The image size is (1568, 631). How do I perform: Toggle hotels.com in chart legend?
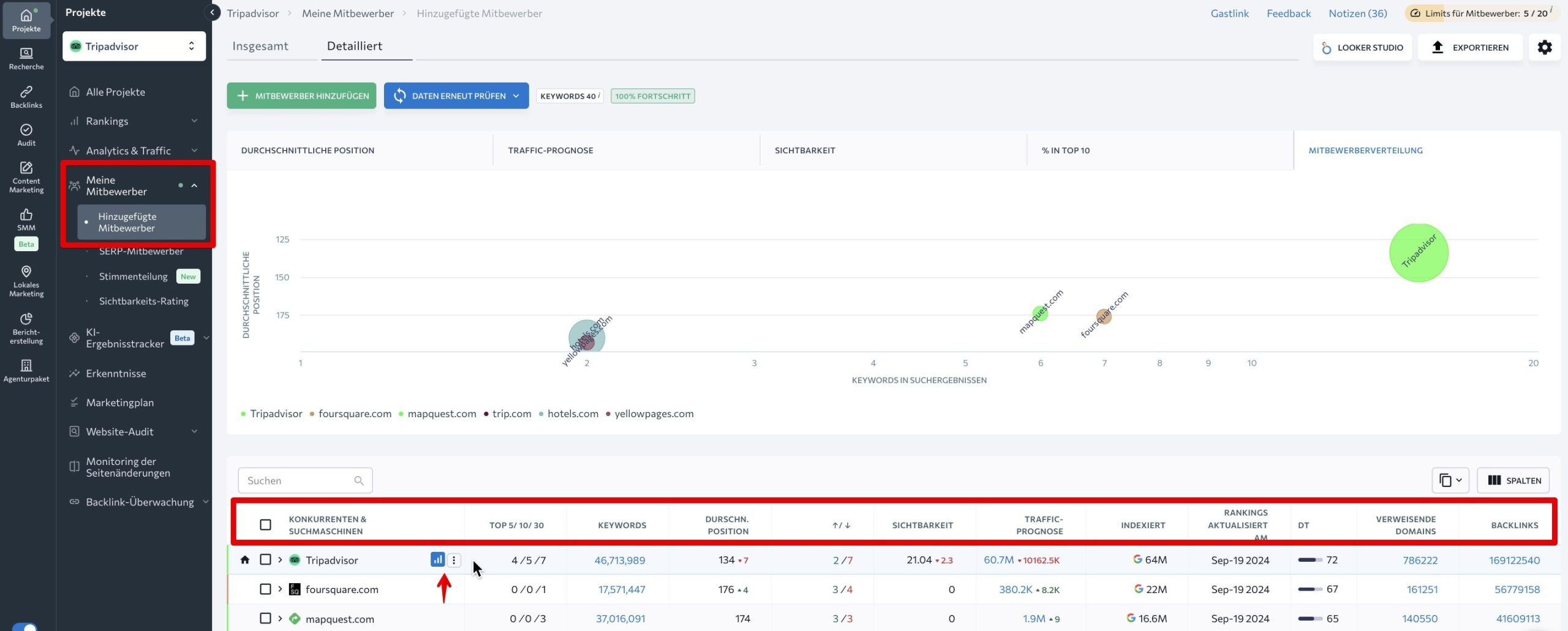coord(568,414)
